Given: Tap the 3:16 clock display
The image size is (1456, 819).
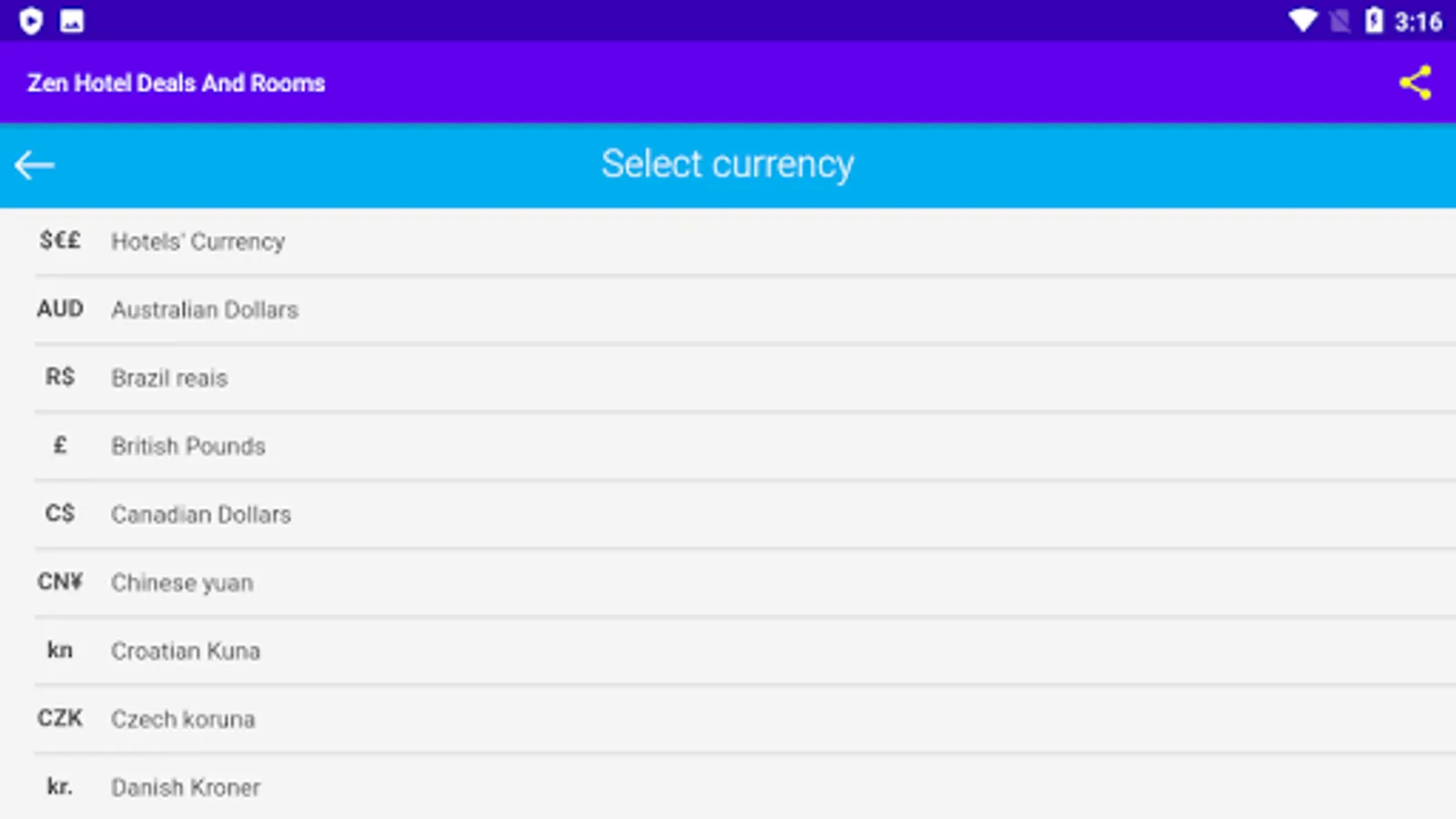Looking at the screenshot, I should [x=1418, y=21].
